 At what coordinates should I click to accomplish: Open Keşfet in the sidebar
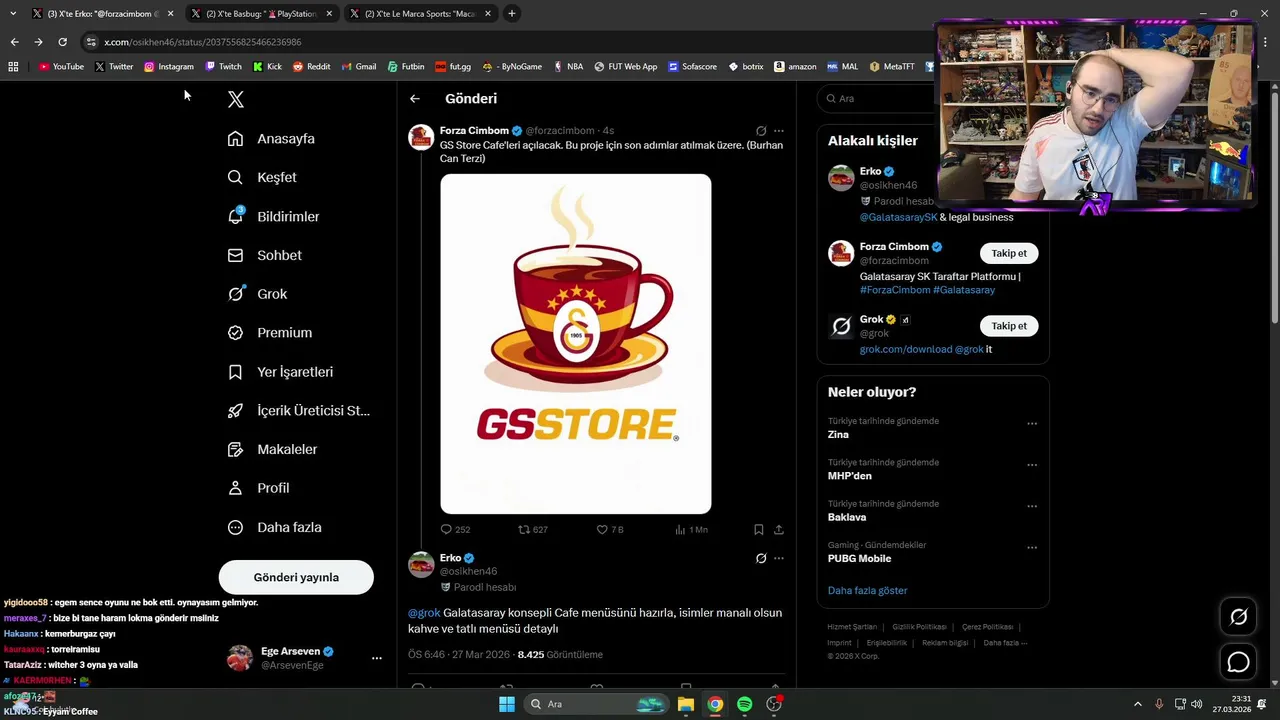(262, 177)
